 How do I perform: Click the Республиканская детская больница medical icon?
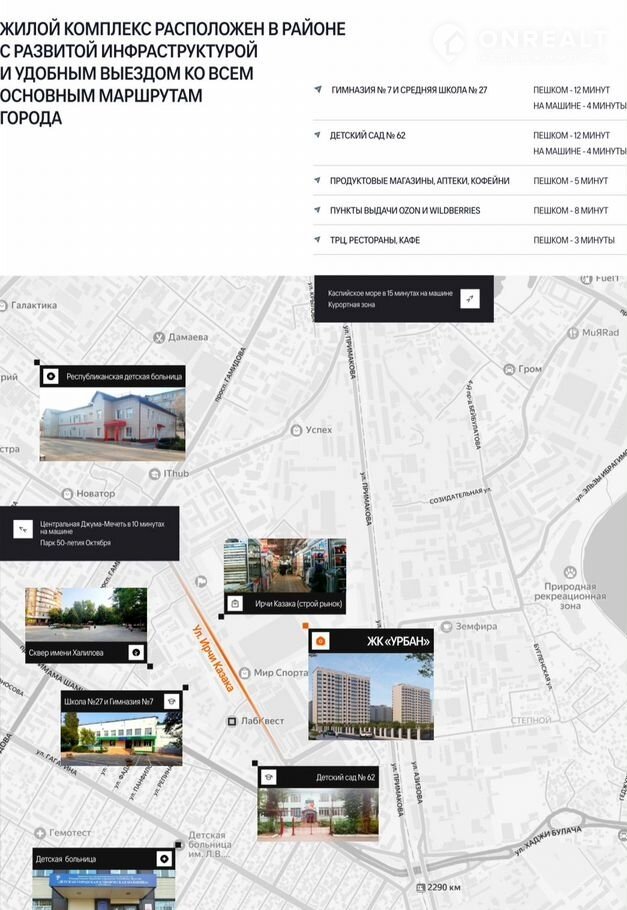click(51, 377)
